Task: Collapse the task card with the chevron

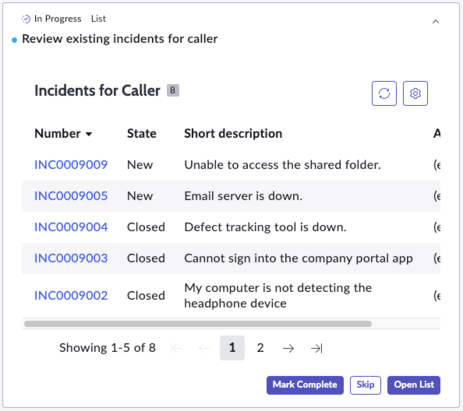Action: click(435, 22)
